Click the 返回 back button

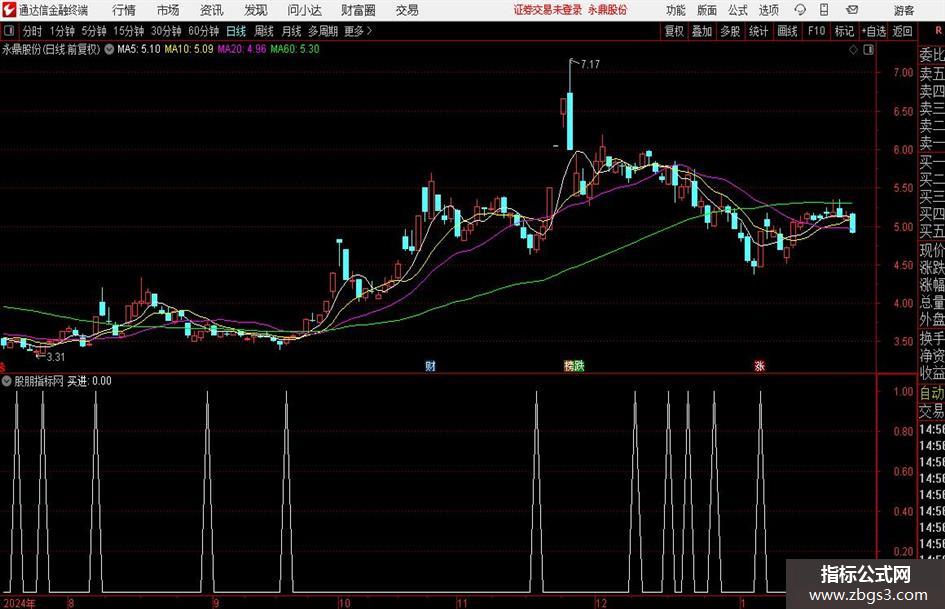(x=902, y=31)
